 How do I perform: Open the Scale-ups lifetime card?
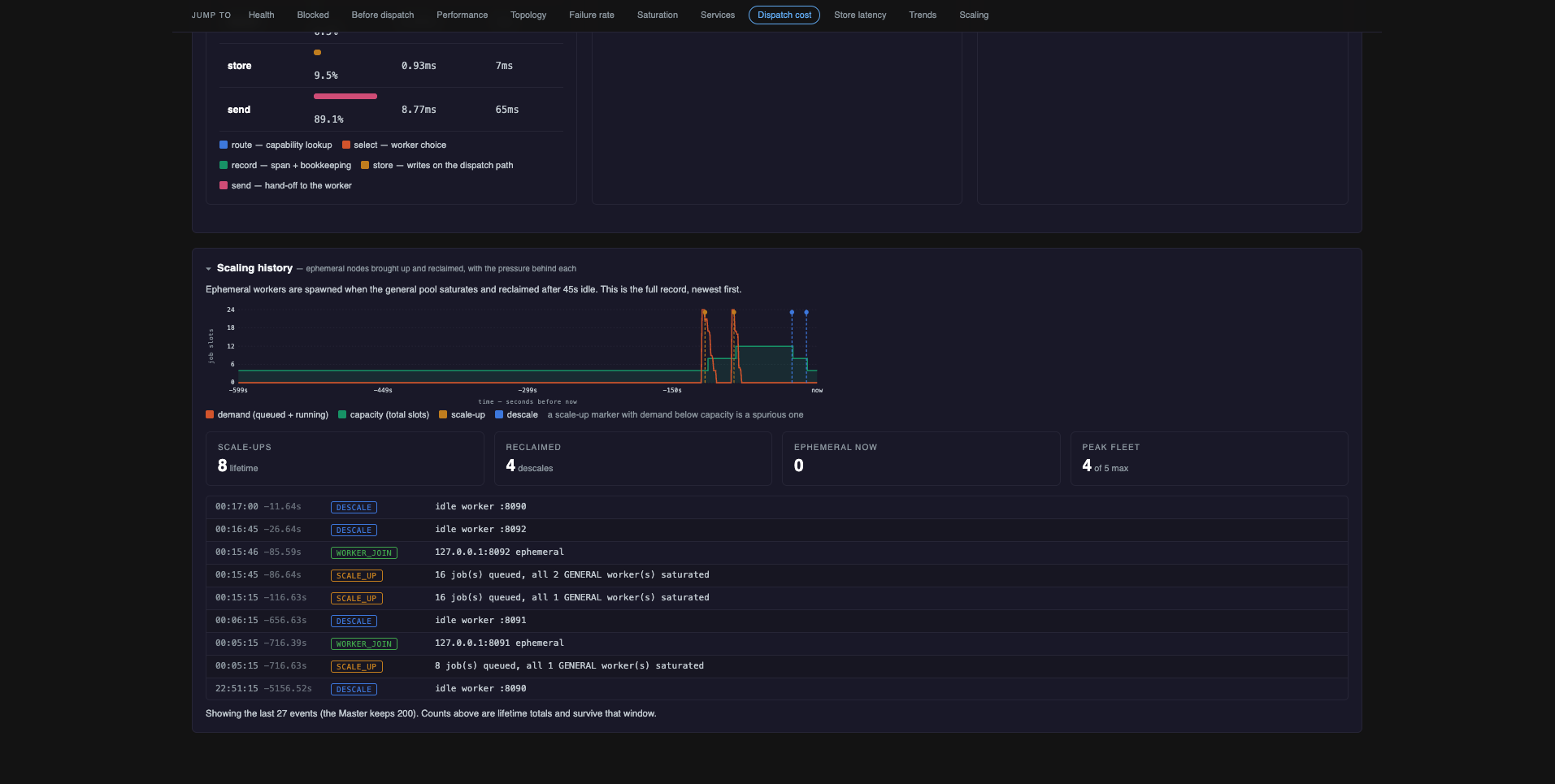click(x=345, y=459)
